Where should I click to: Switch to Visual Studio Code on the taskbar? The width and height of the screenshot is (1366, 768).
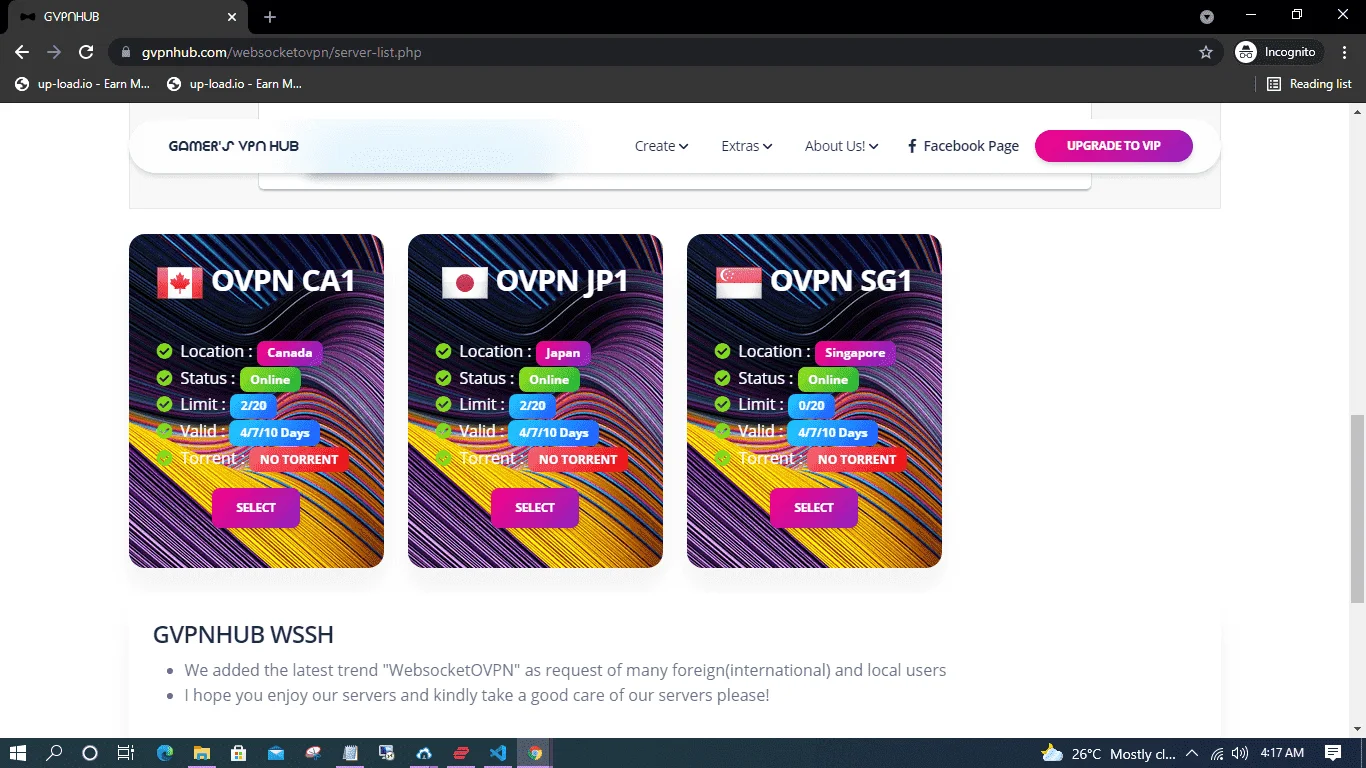[498, 753]
